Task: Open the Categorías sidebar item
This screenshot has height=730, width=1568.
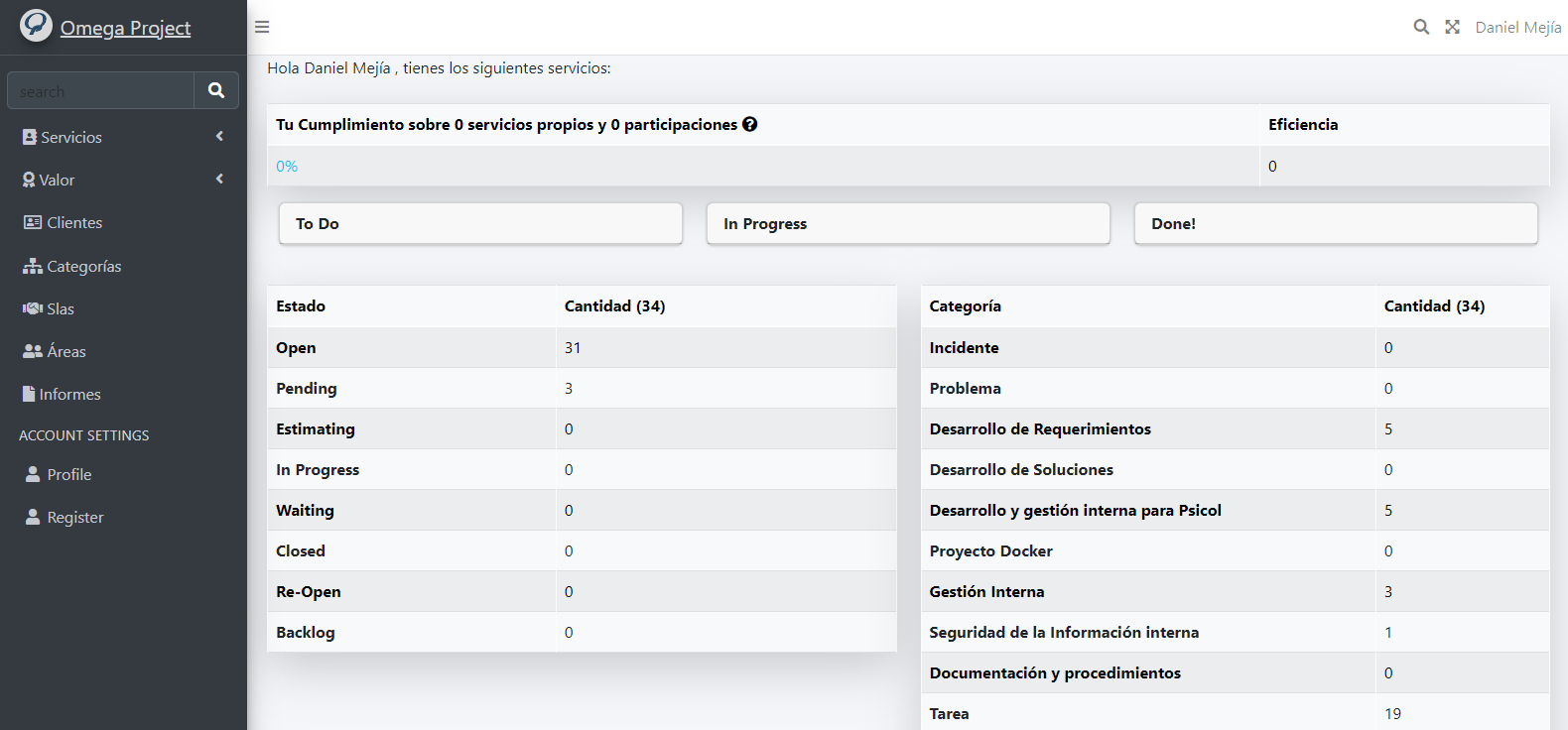Action: [83, 266]
